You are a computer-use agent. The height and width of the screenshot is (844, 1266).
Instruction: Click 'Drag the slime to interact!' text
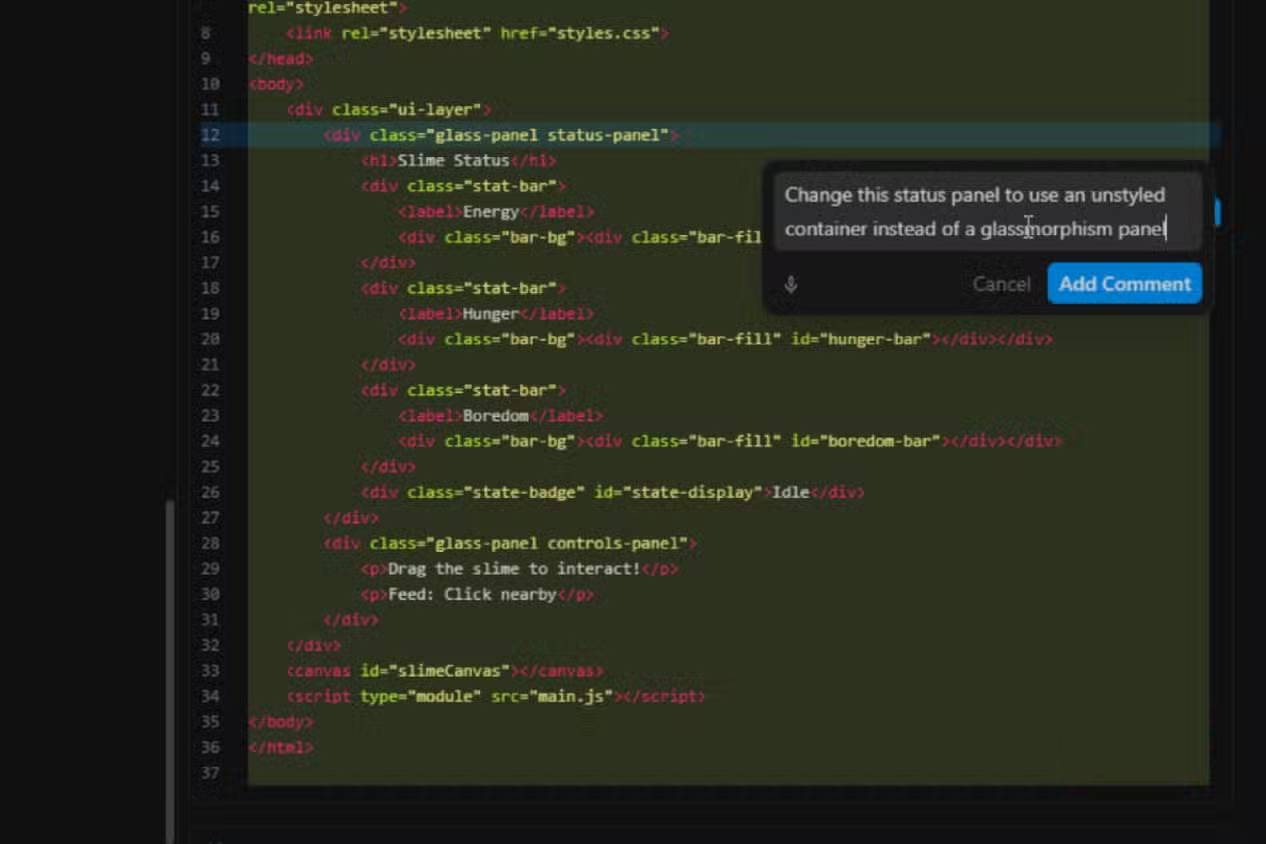click(514, 569)
